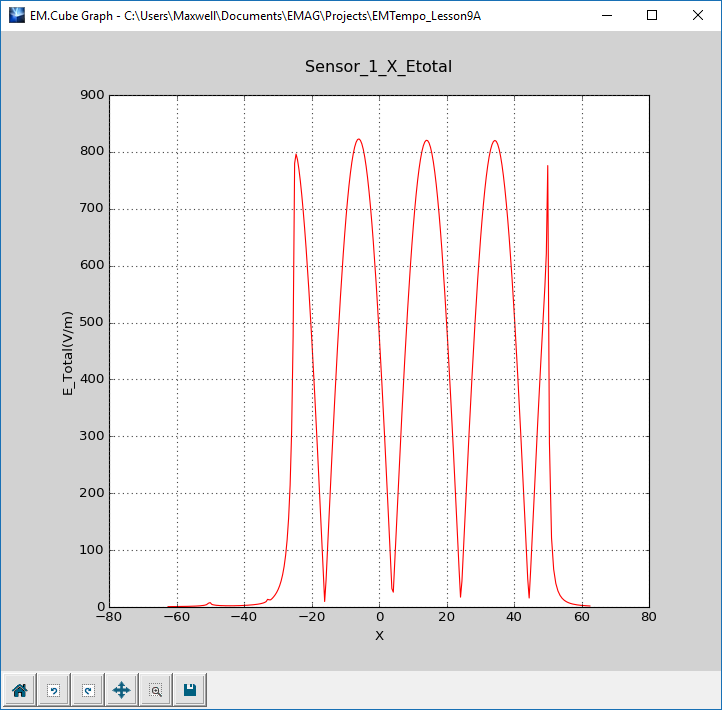Click the 0 tick label on x-axis

pos(379,618)
